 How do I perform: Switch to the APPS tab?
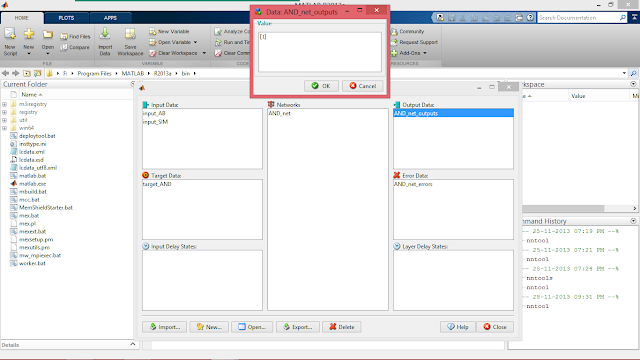[x=110, y=18]
